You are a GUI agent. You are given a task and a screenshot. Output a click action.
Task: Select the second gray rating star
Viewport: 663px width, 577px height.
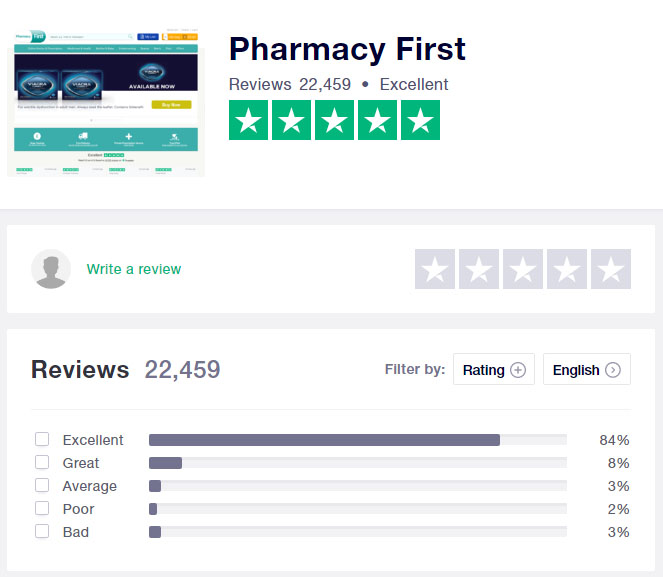tap(479, 269)
